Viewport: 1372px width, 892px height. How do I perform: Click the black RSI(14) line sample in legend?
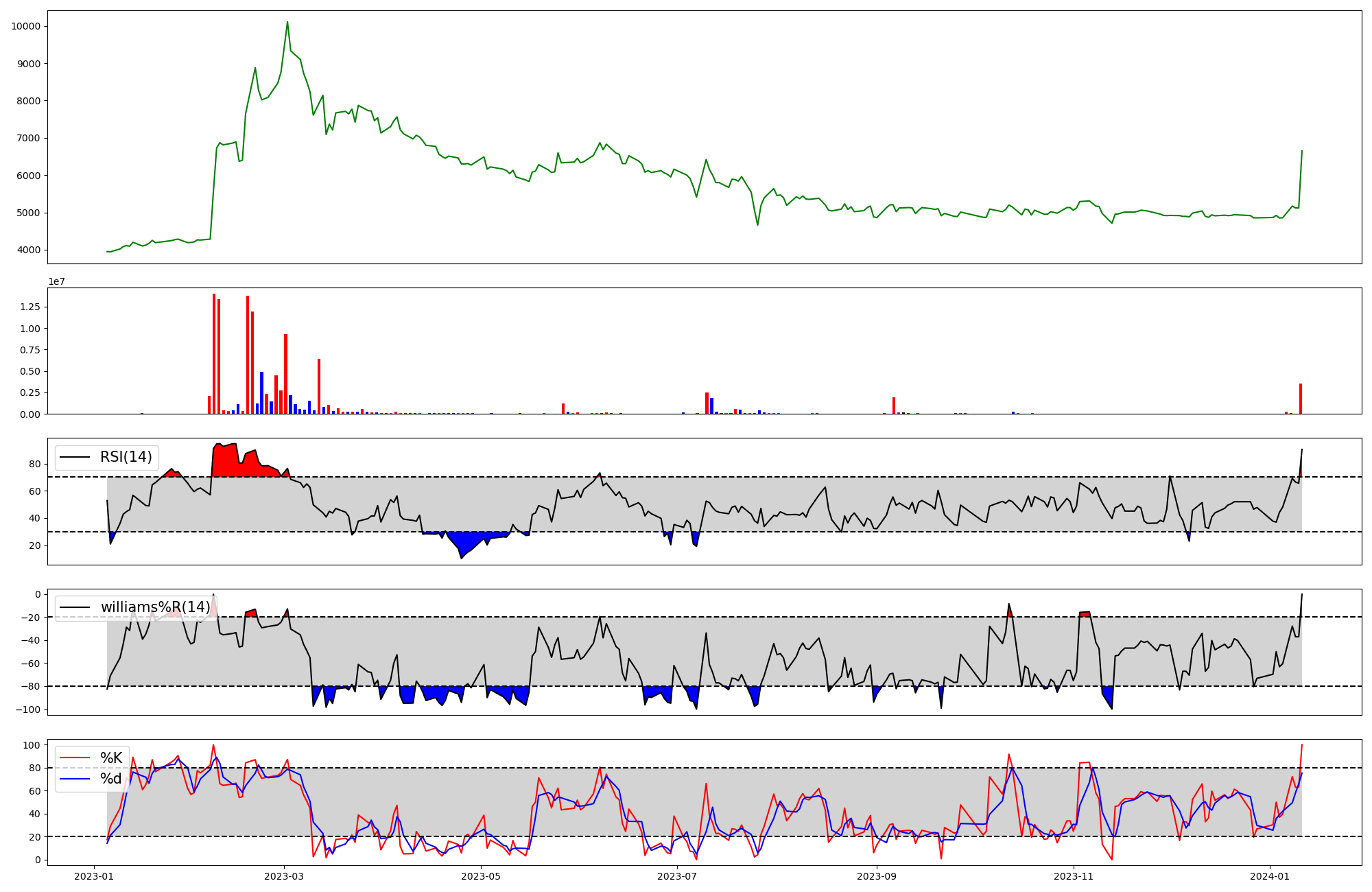point(75,457)
